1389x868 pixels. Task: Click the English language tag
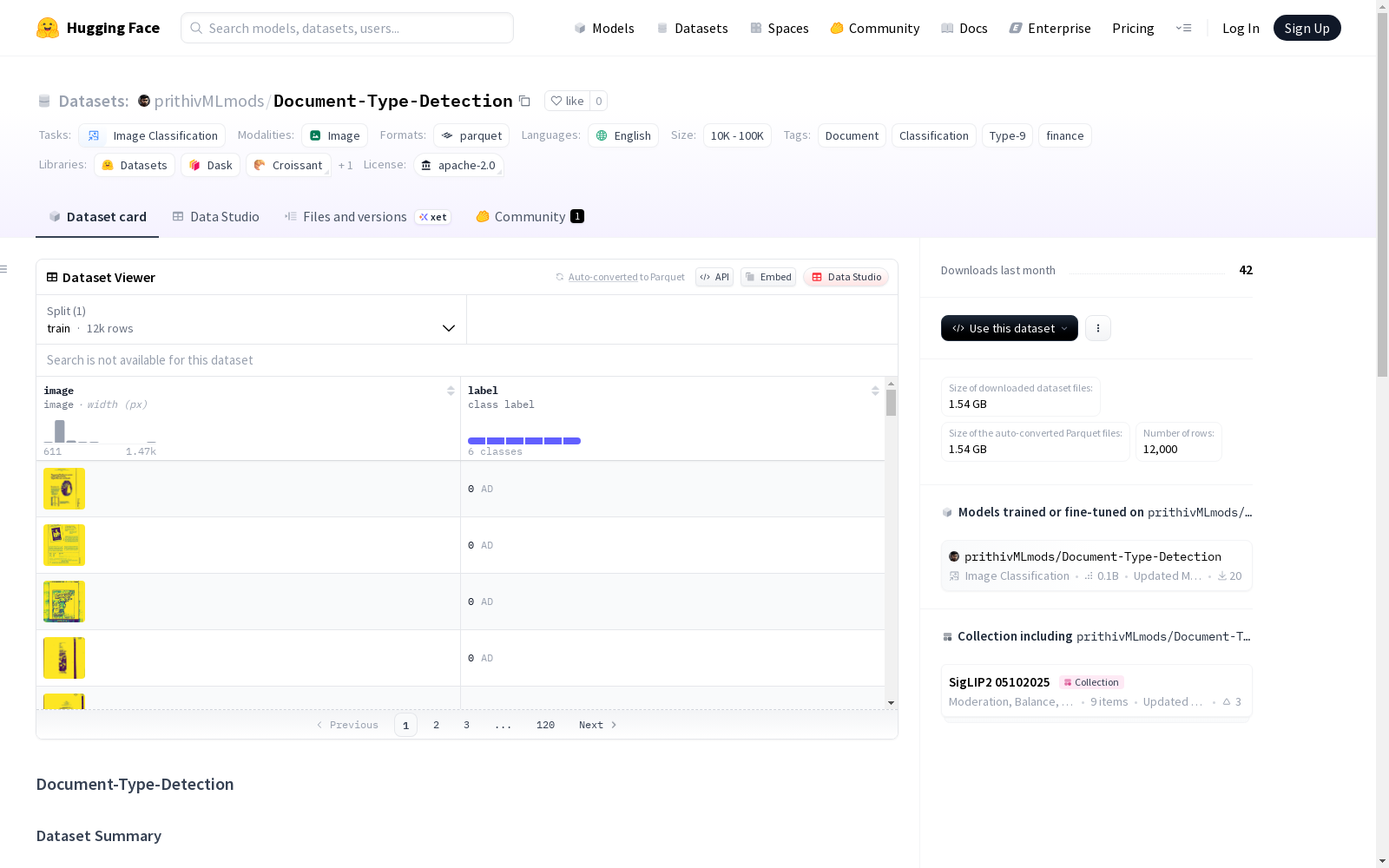[623, 135]
